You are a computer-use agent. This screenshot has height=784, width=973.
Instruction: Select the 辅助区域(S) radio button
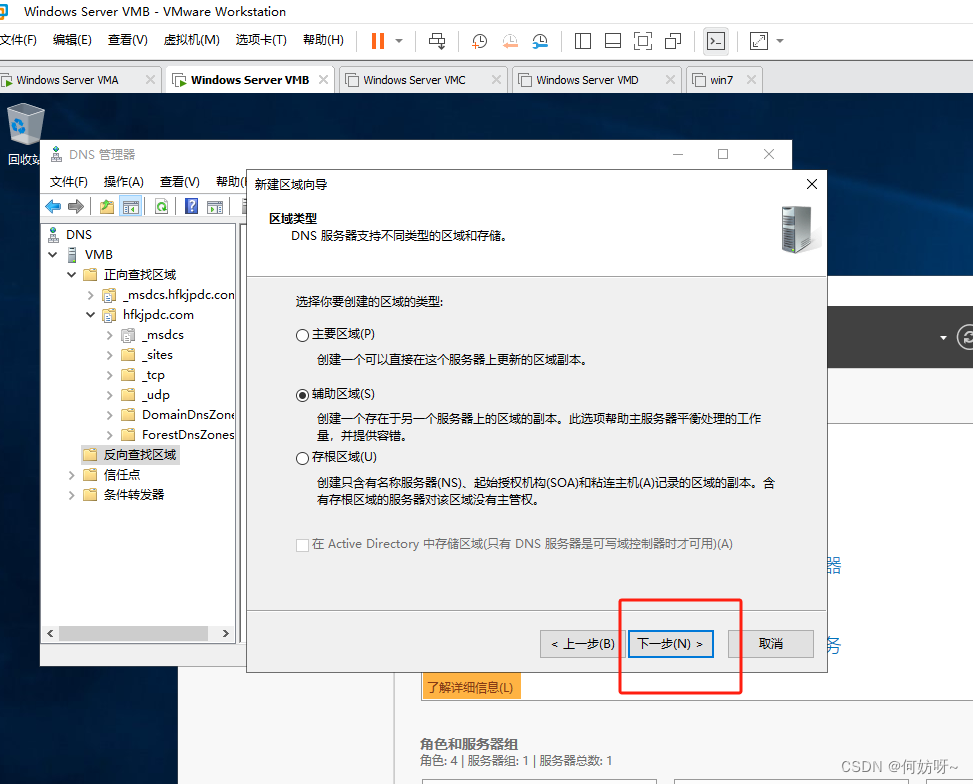tap(303, 395)
